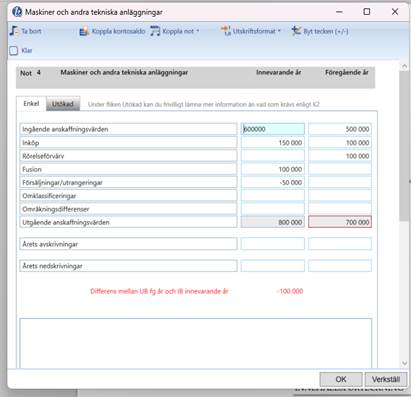Click the vertical scrollbar thumb
The width and height of the screenshot is (411, 397).
point(404,145)
